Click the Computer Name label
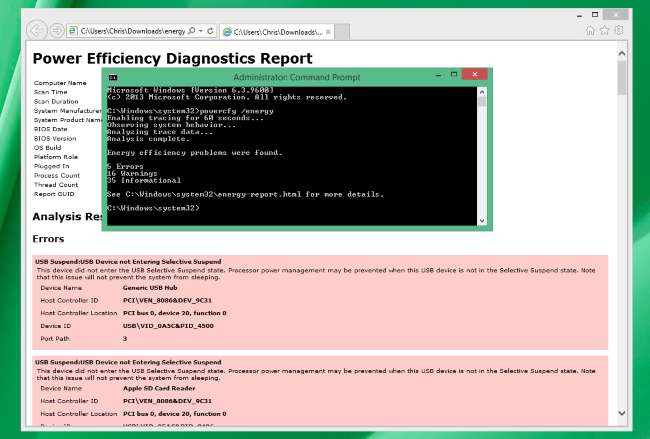650x439 pixels. [x=60, y=83]
